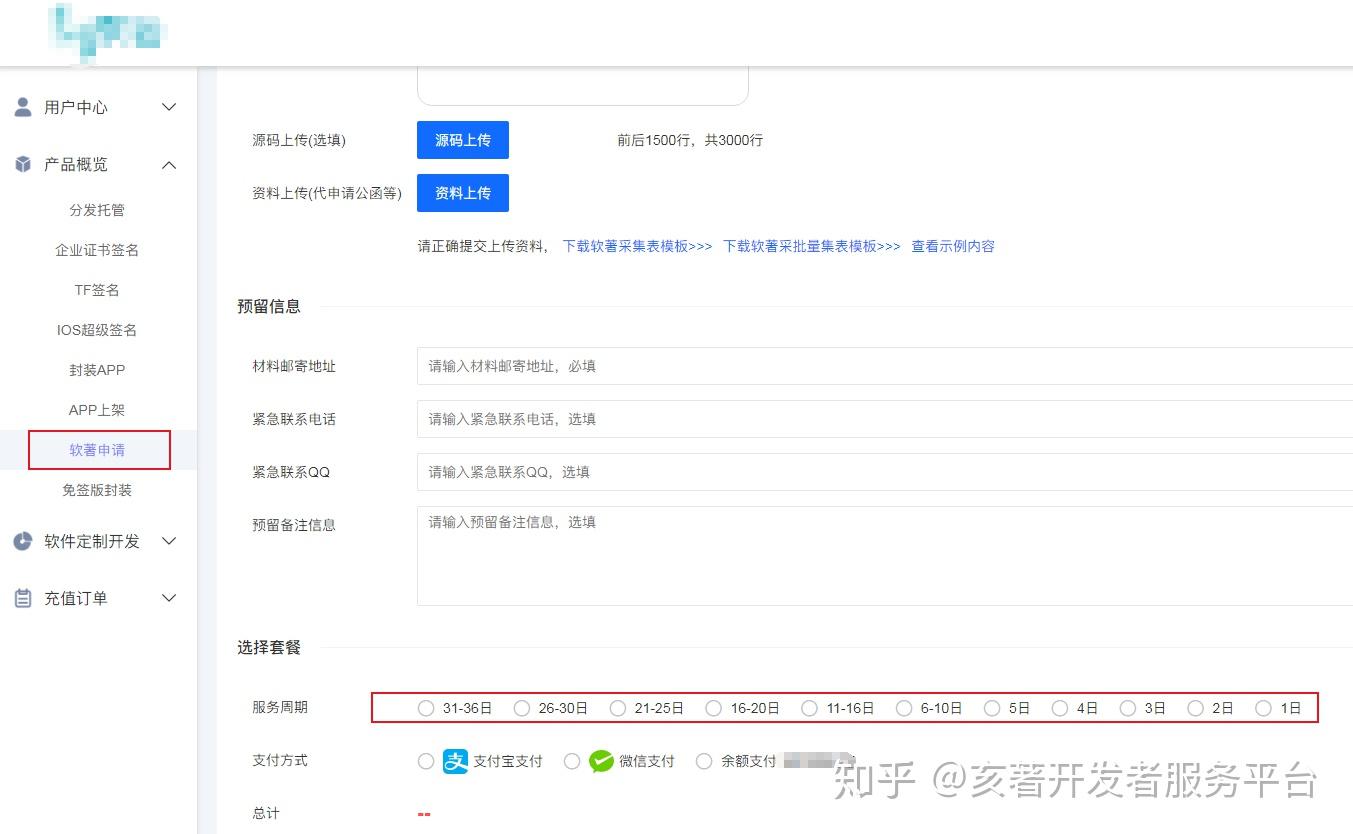This screenshot has width=1353, height=834.
Task: Select the 1日 service period
Action: point(1264,708)
